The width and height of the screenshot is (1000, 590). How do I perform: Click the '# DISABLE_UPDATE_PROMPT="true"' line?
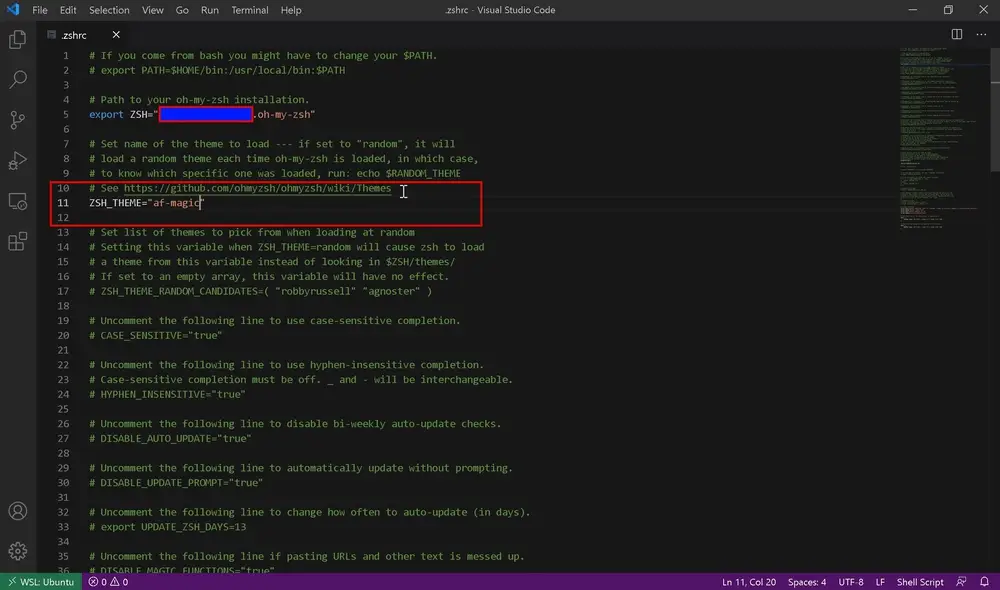pos(176,483)
